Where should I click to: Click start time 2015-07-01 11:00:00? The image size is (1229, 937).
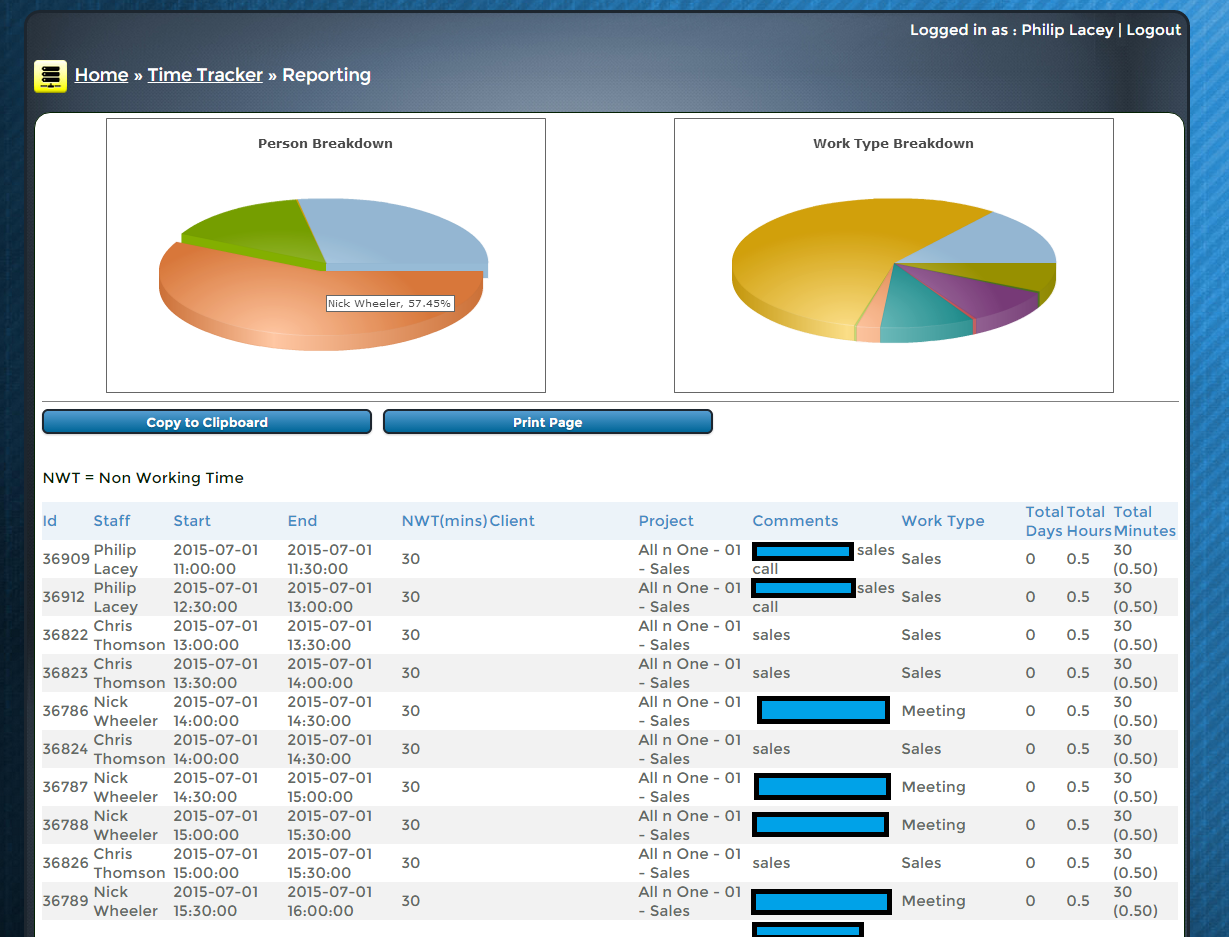tap(216, 559)
